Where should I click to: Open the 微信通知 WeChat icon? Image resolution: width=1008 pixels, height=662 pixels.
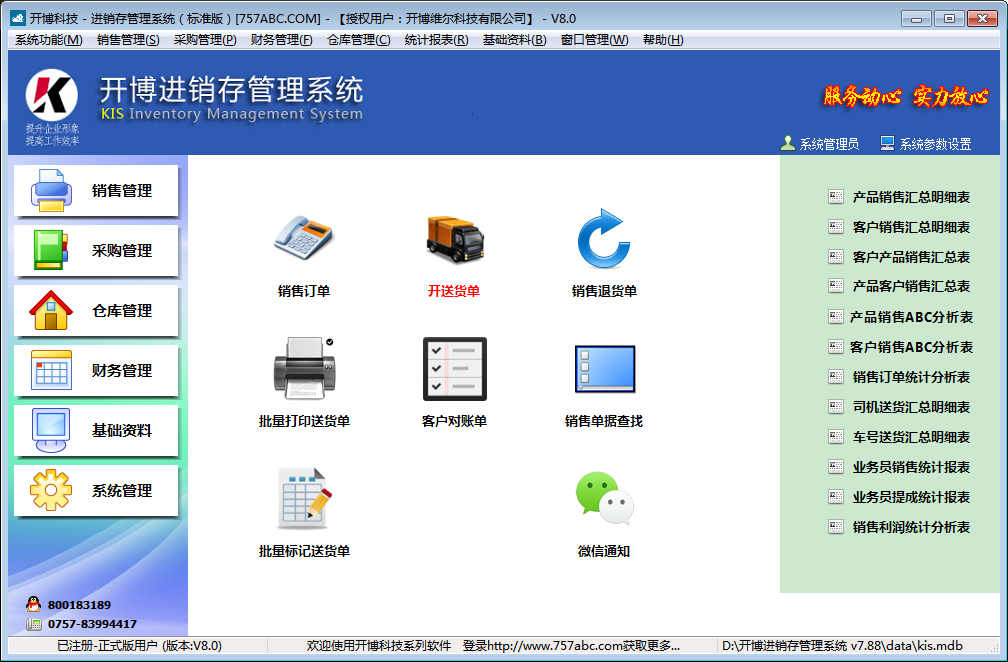(x=604, y=498)
